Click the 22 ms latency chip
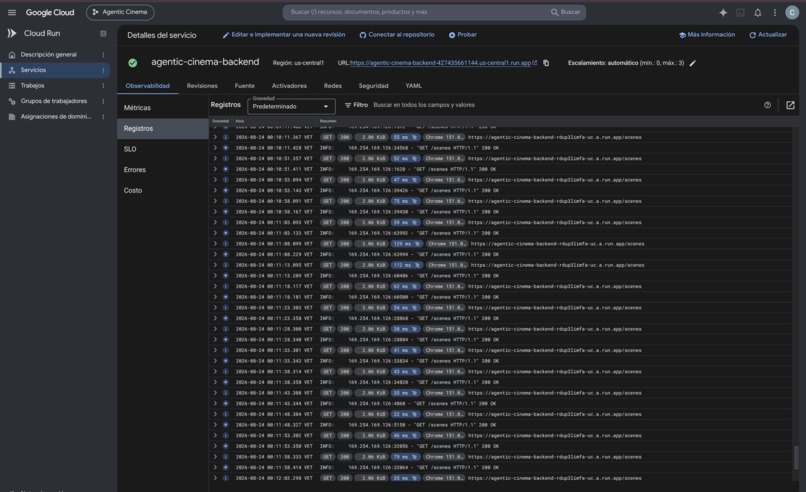Image resolution: width=806 pixels, height=492 pixels. 405,414
